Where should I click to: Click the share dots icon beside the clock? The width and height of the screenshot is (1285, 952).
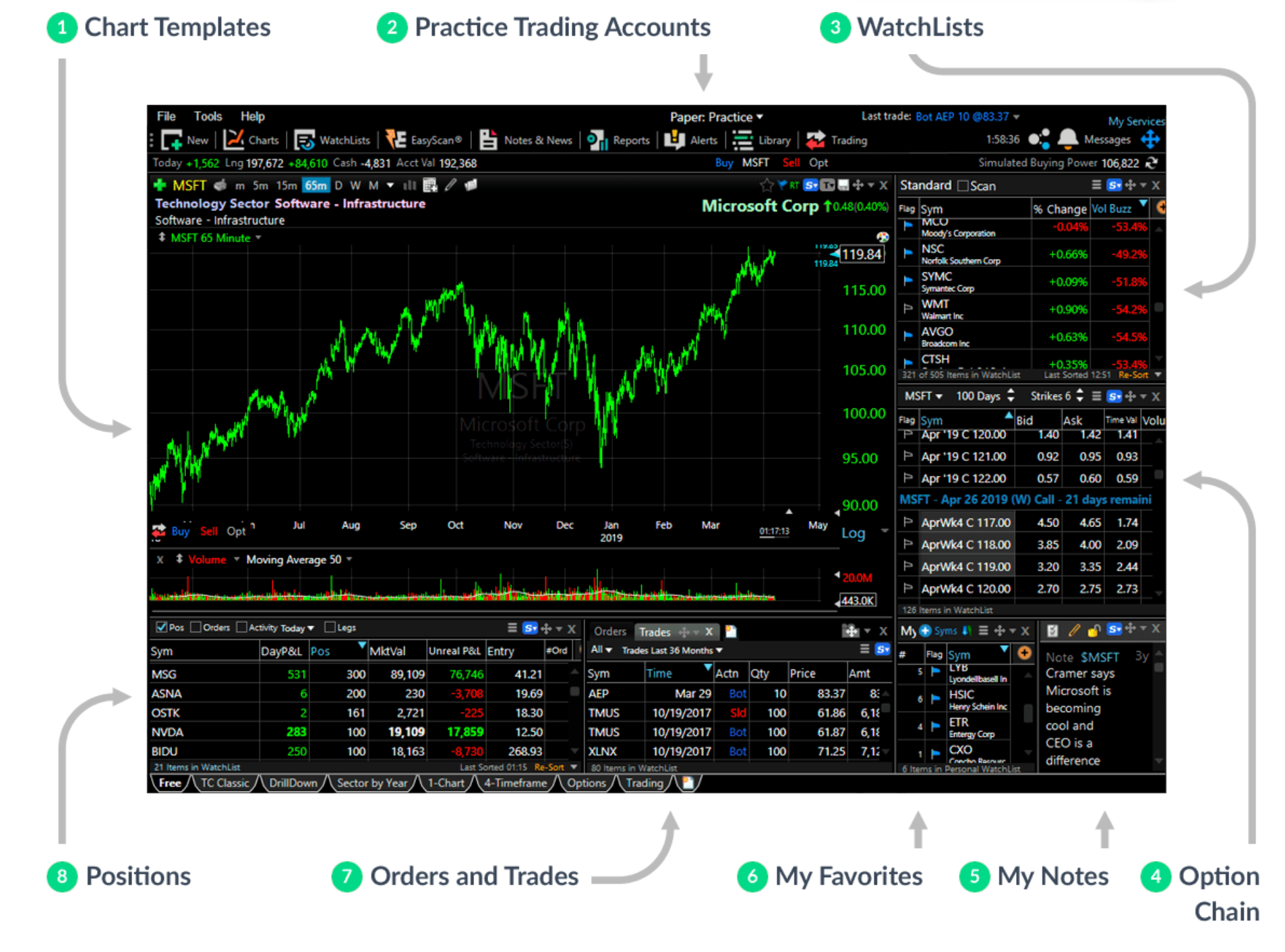tap(1038, 139)
